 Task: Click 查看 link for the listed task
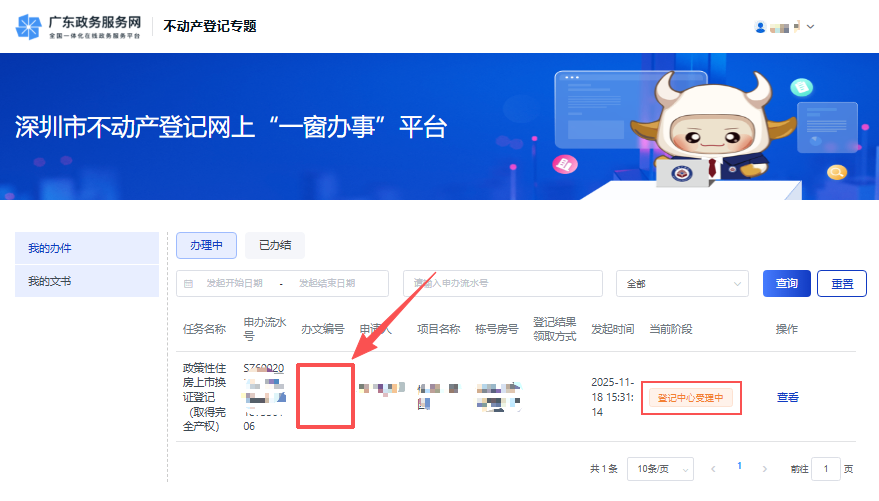tap(788, 397)
